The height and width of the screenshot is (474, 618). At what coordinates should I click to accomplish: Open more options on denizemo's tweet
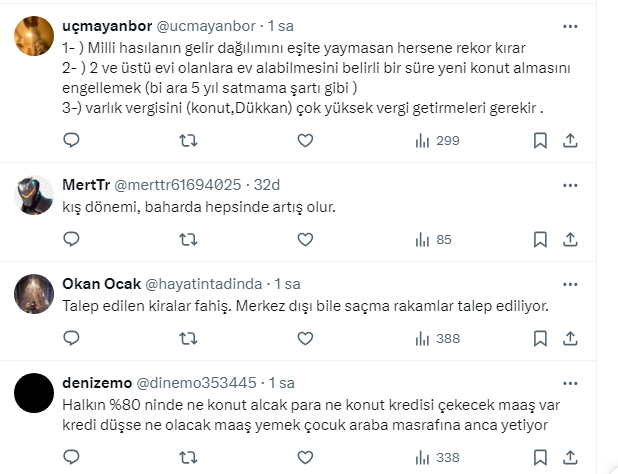click(570, 382)
